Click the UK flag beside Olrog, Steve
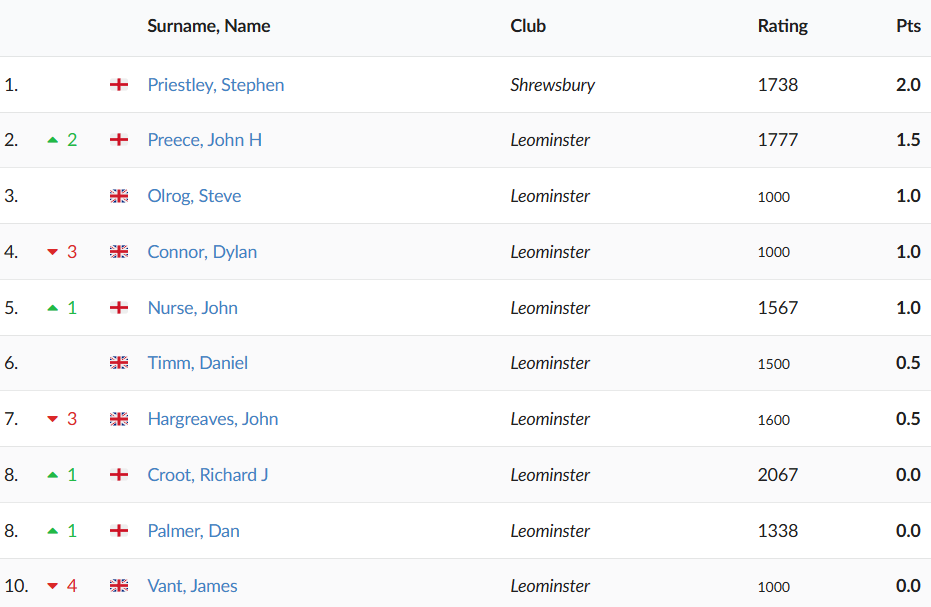 tap(119, 196)
